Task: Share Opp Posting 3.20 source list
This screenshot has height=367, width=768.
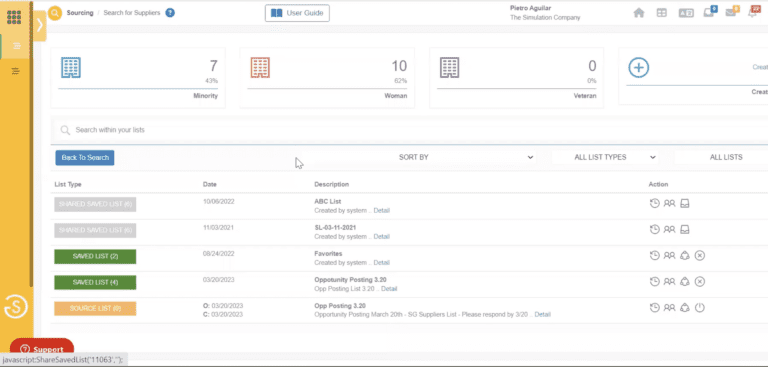Action: pos(670,308)
